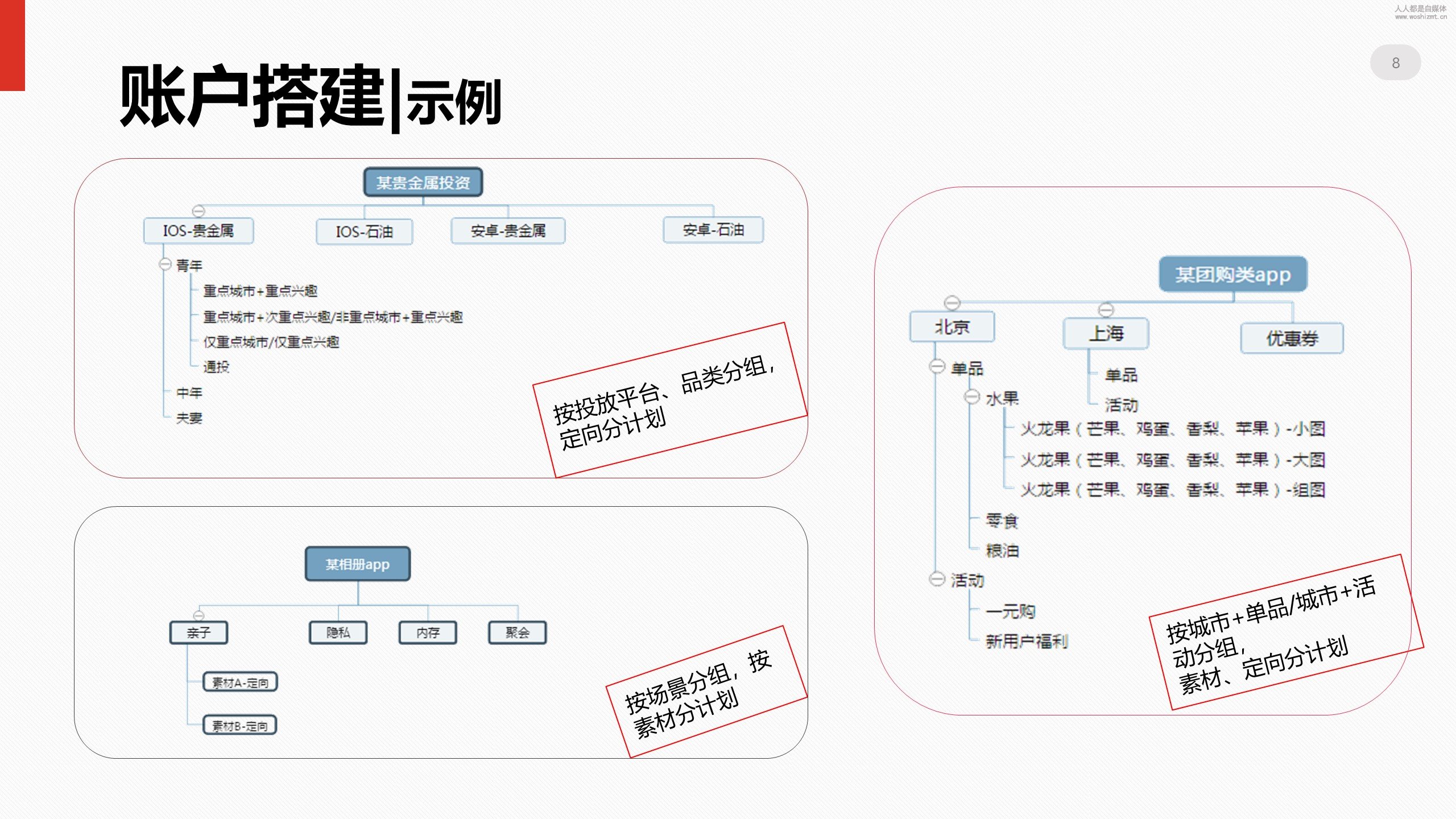This screenshot has width=1456, height=819.
Task: Select the 粮油 tree item
Action: coord(1002,551)
